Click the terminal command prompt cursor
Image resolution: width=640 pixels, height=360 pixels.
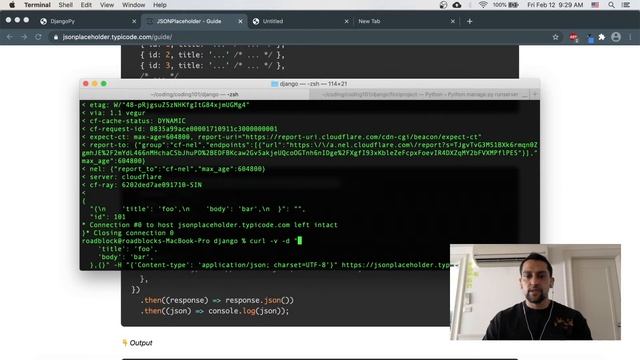tap(300, 241)
